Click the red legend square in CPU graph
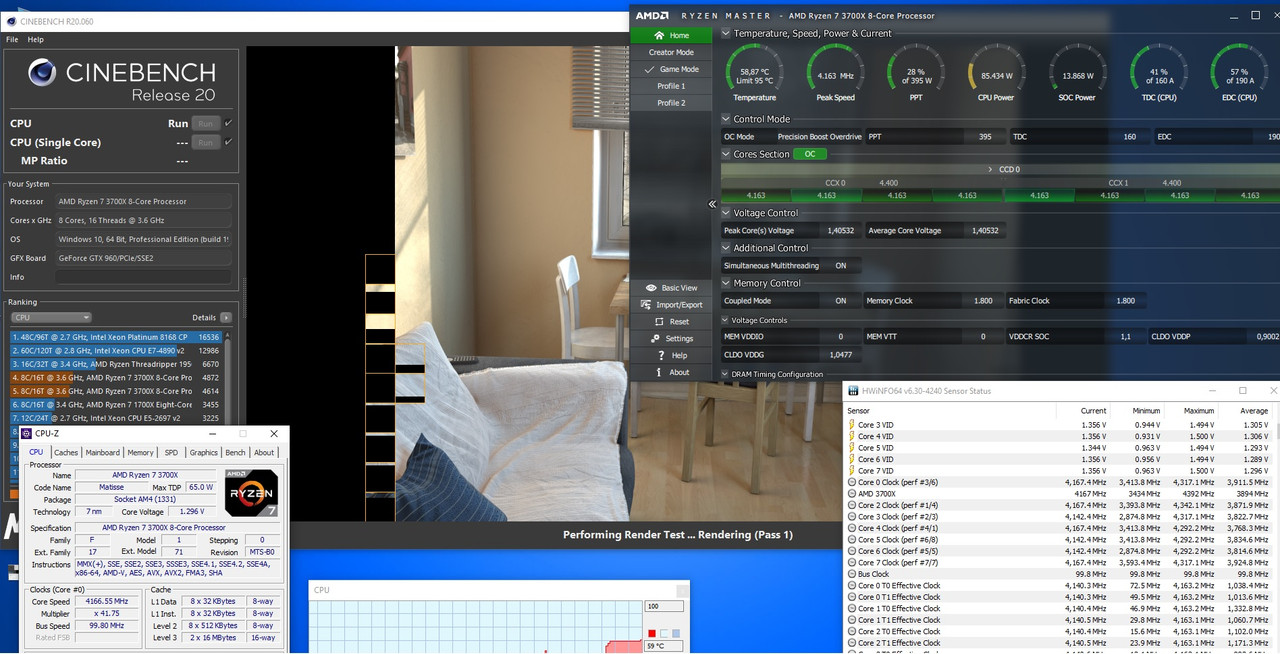 click(652, 633)
